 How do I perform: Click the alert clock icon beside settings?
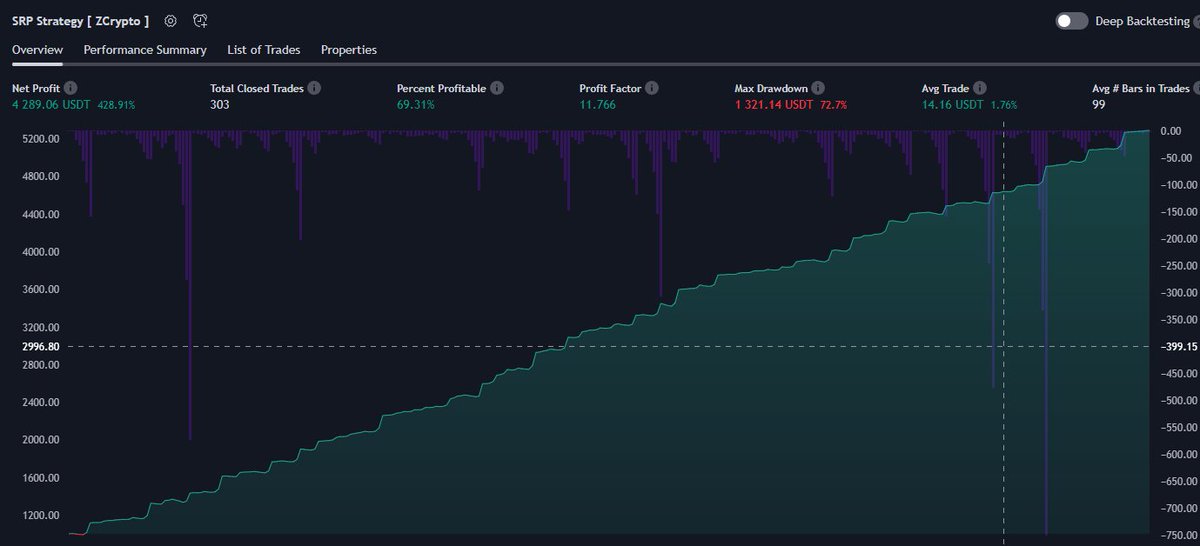(200, 21)
